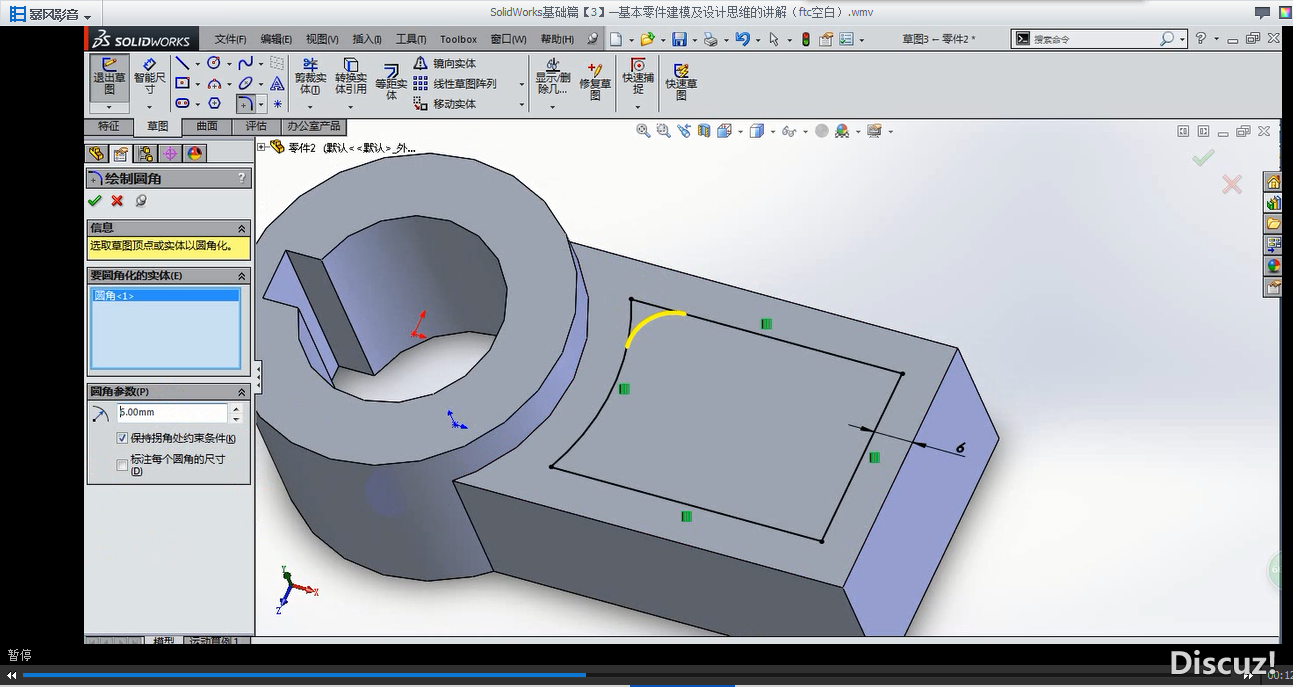This screenshot has width=1293, height=687.
Task: Click the Rapid Sketch (快速草图) tool
Action: click(681, 81)
